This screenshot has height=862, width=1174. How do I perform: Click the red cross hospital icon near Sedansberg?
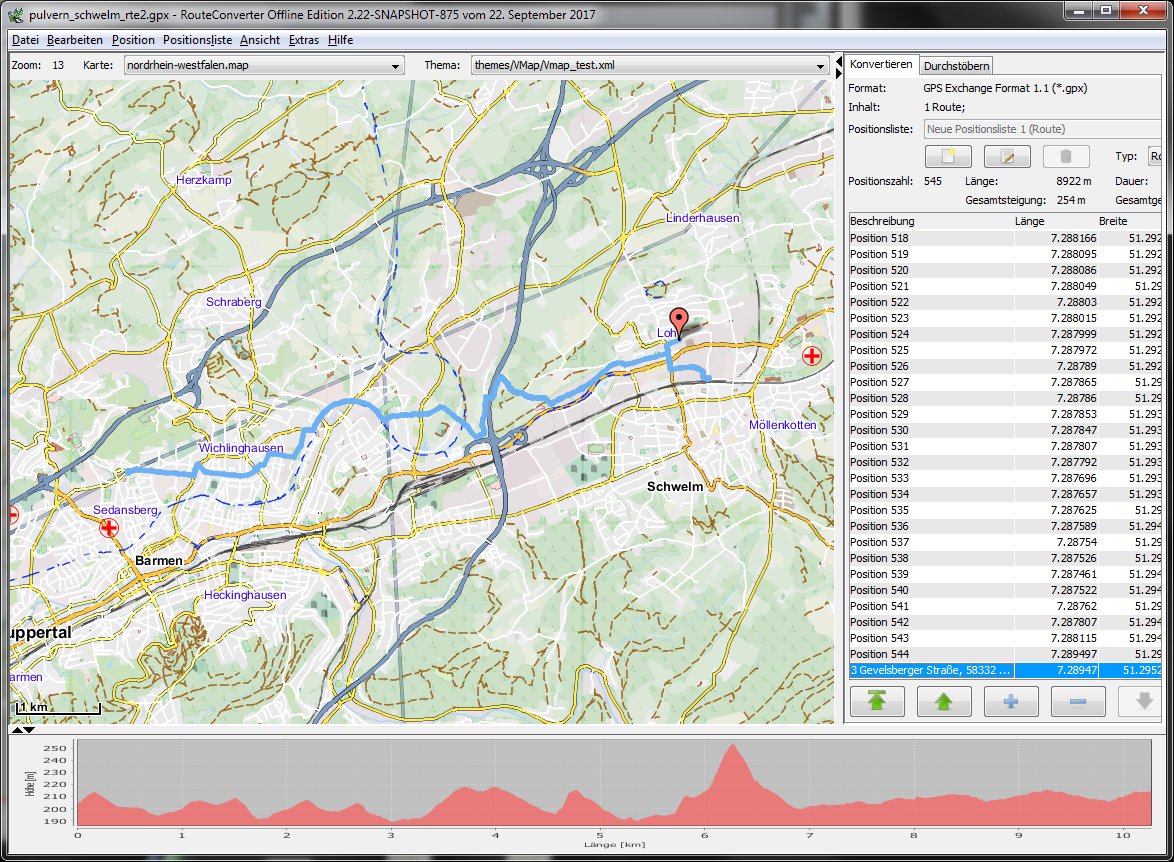(x=110, y=527)
